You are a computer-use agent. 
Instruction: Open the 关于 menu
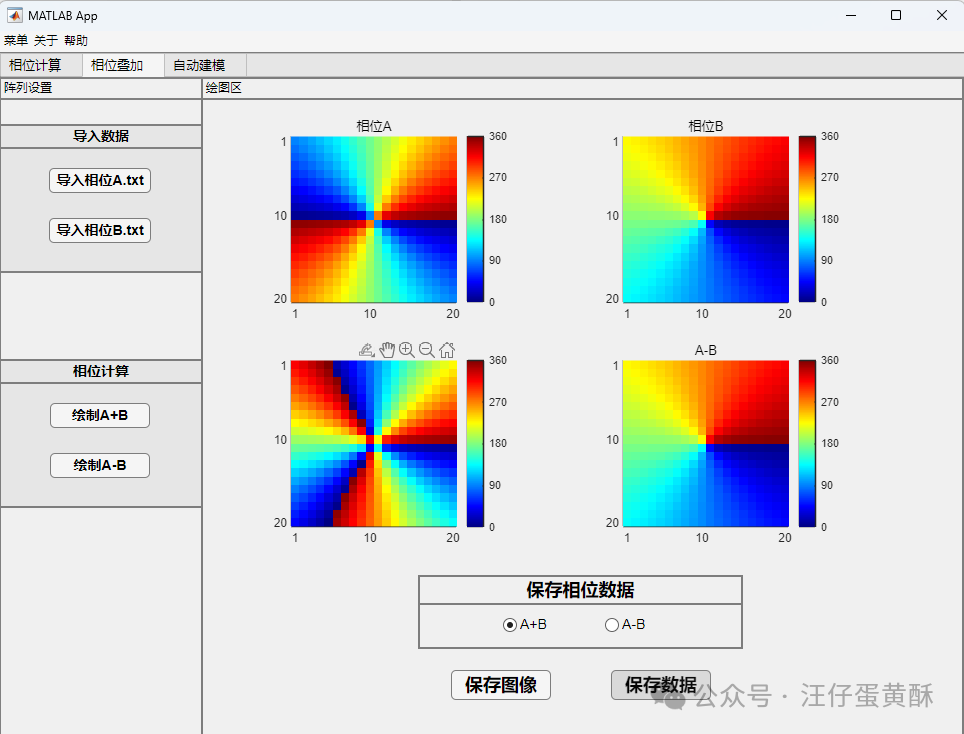[45, 41]
